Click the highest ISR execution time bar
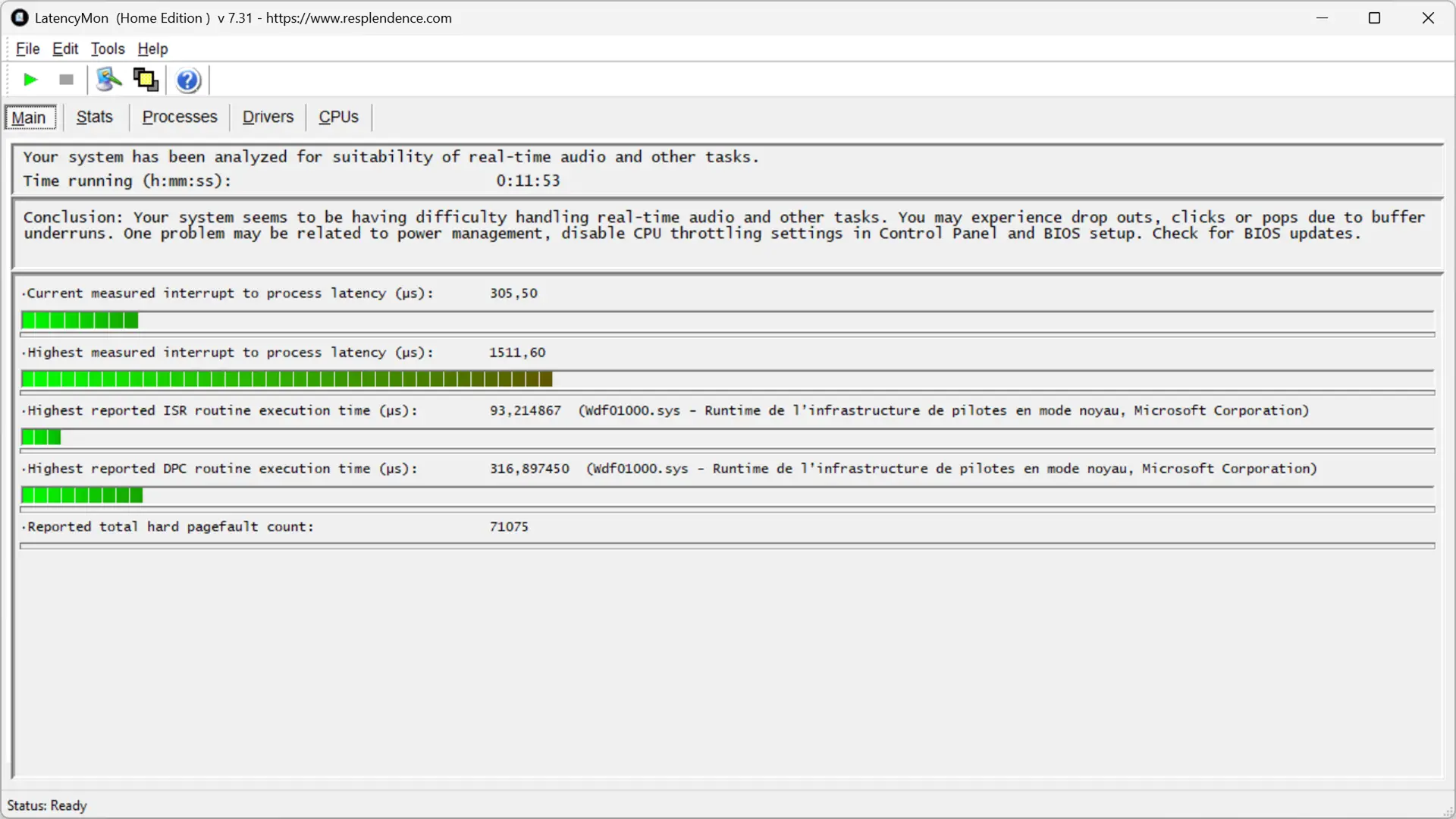 [x=727, y=438]
